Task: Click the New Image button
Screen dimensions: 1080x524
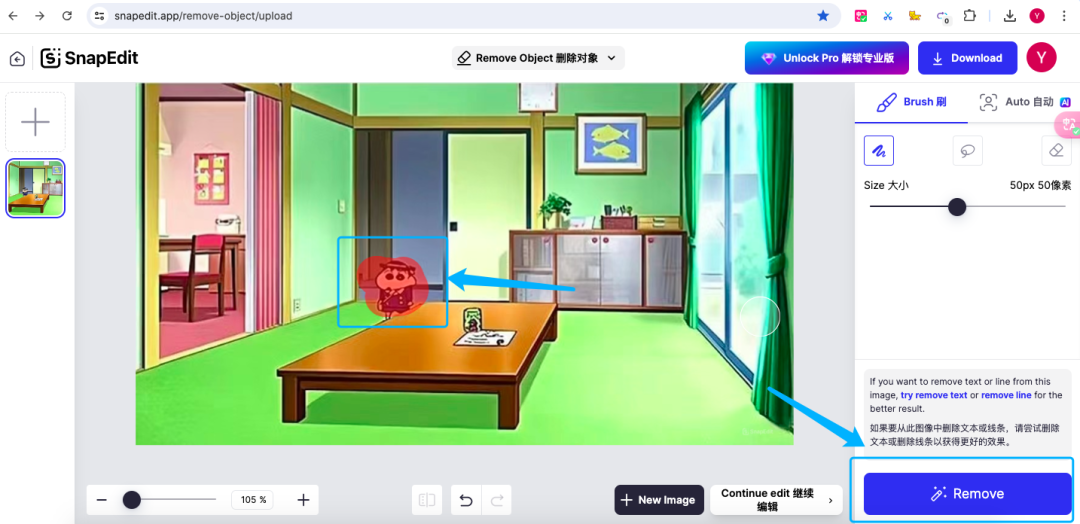Action: [x=659, y=500]
